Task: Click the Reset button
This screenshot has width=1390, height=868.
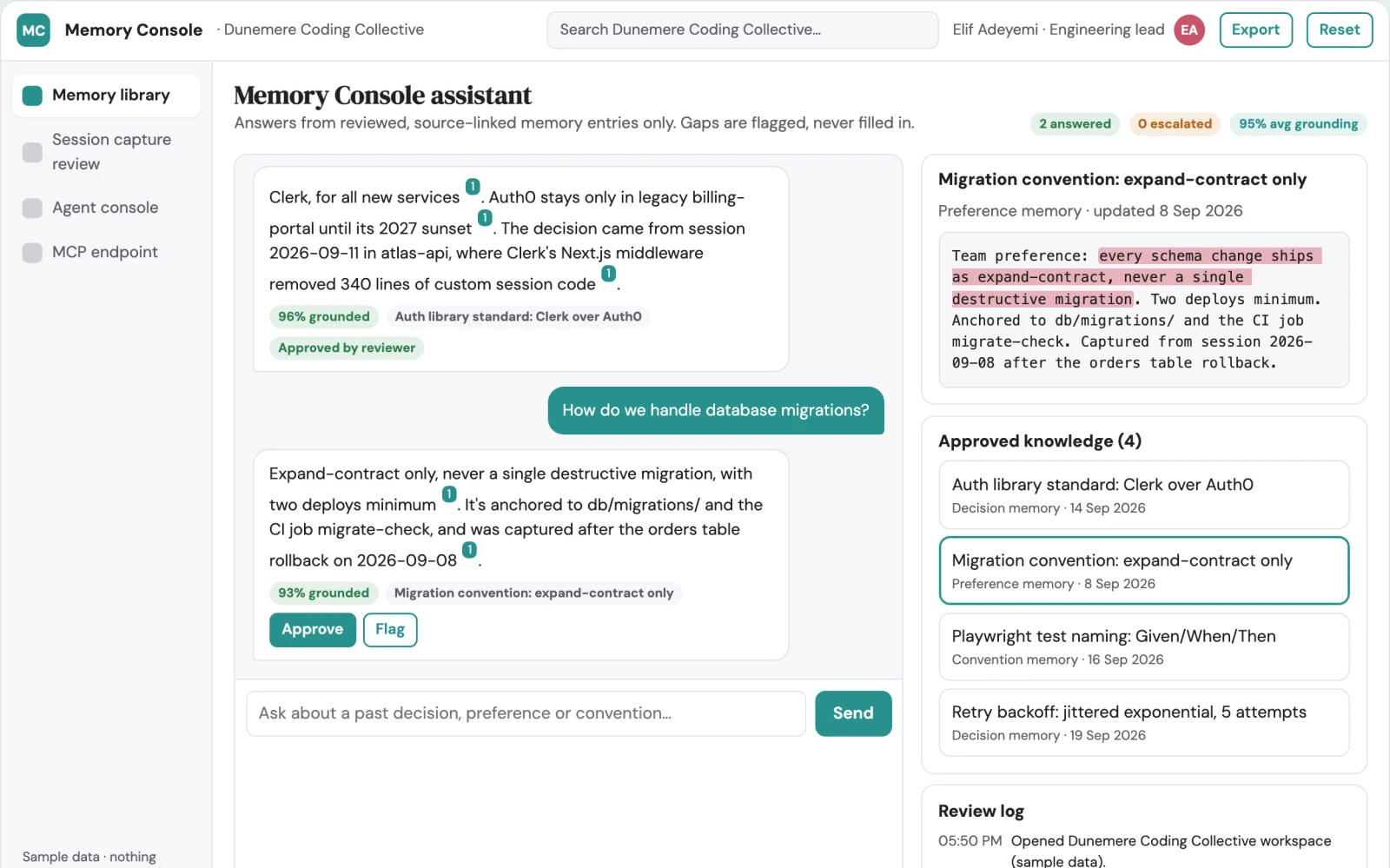Action: [x=1340, y=30]
